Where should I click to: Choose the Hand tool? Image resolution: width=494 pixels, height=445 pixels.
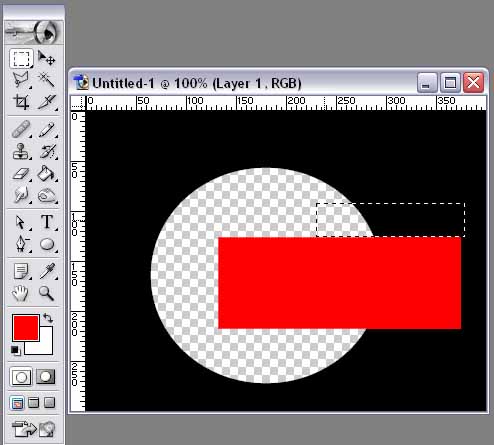(x=20, y=293)
